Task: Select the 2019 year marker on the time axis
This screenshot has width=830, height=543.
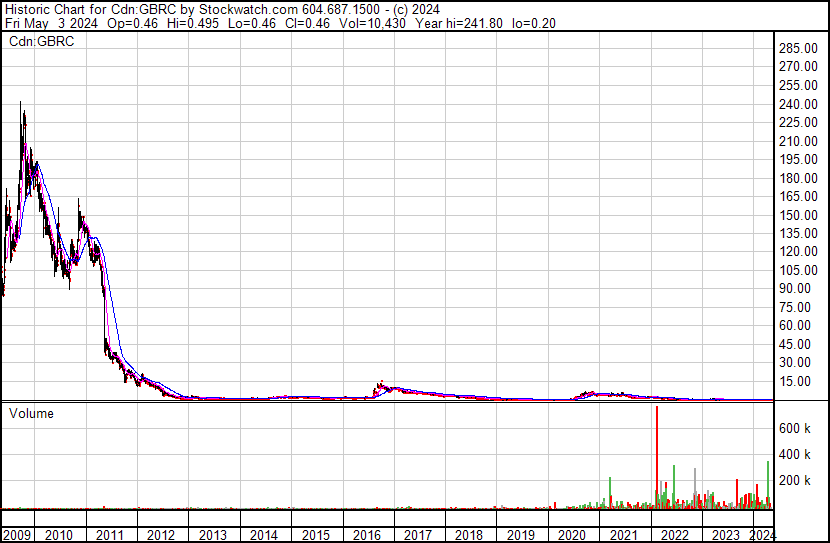Action: (x=519, y=535)
